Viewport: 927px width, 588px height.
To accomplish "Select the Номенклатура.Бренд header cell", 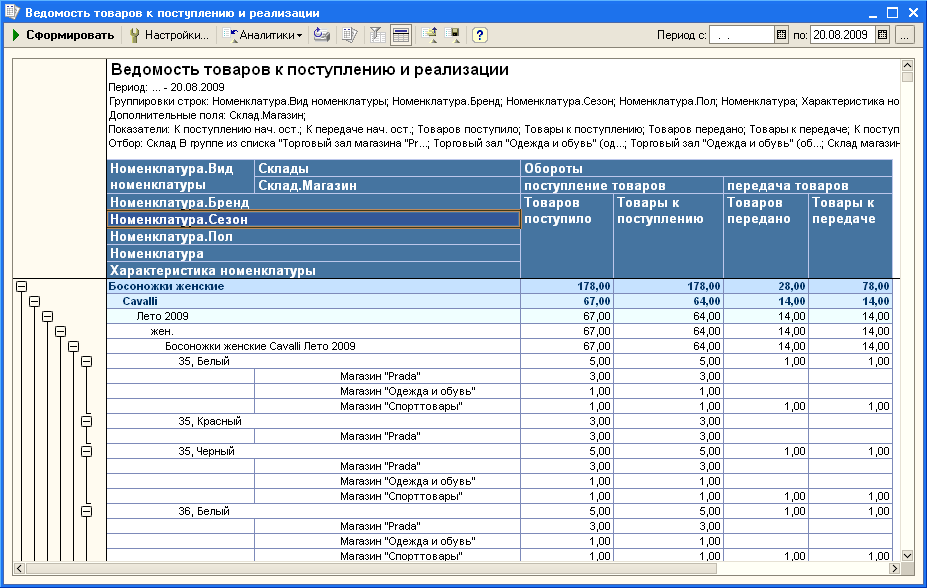I will pyautogui.click(x=314, y=202).
